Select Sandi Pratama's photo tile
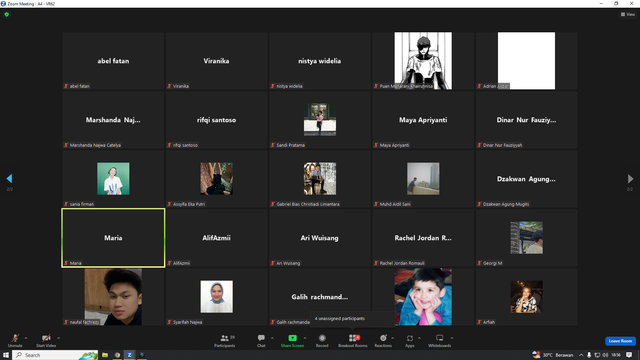640x360 pixels. [x=320, y=120]
